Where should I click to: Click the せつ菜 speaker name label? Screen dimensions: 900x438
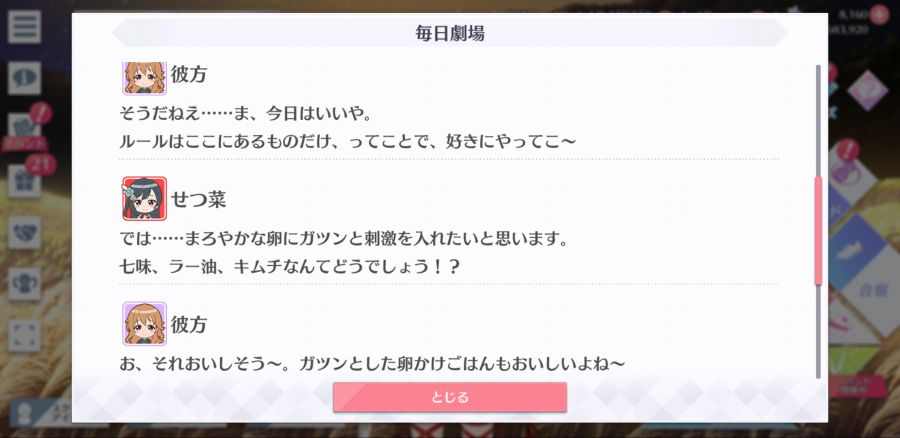tap(199, 199)
